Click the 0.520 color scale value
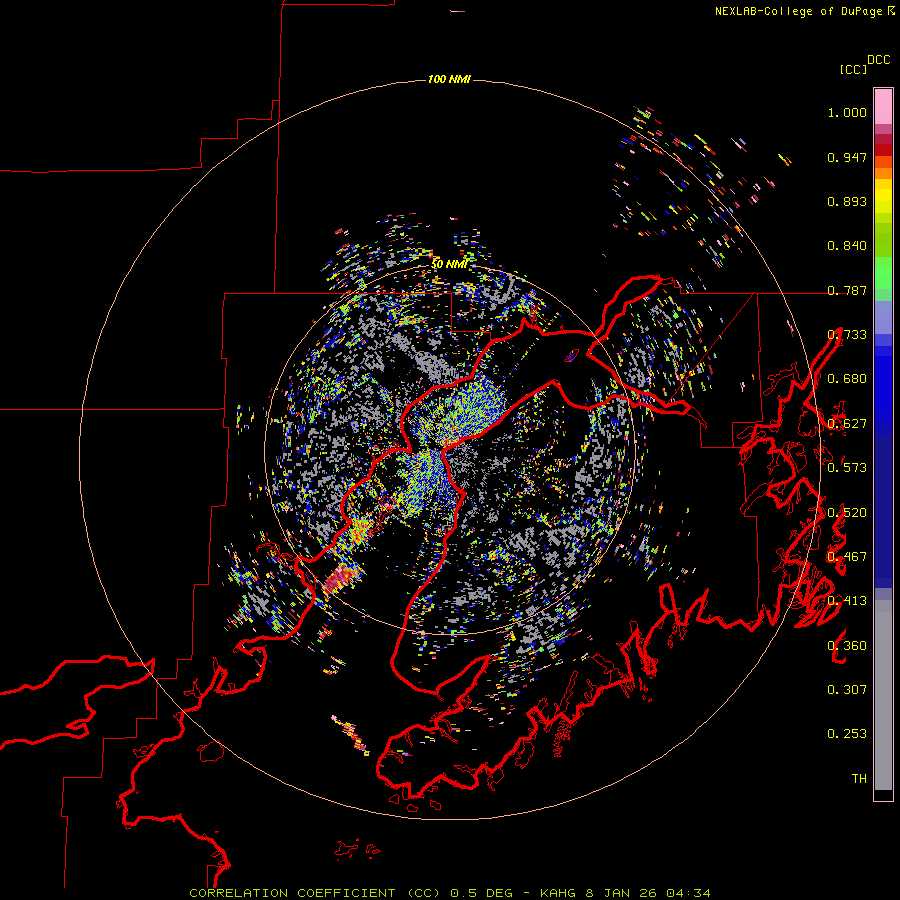The width and height of the screenshot is (900, 900). coord(847,513)
